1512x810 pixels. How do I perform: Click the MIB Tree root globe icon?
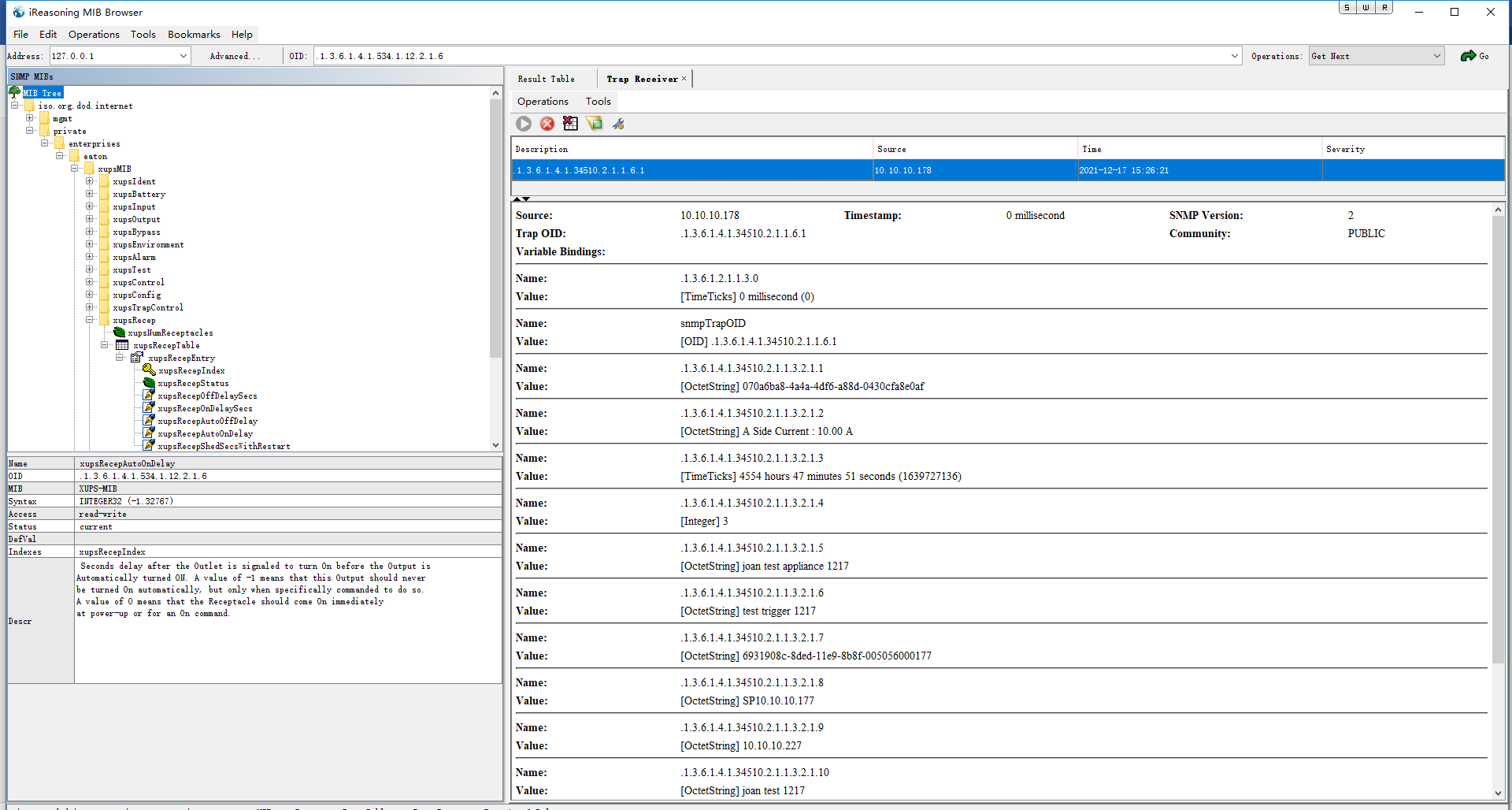click(x=13, y=92)
